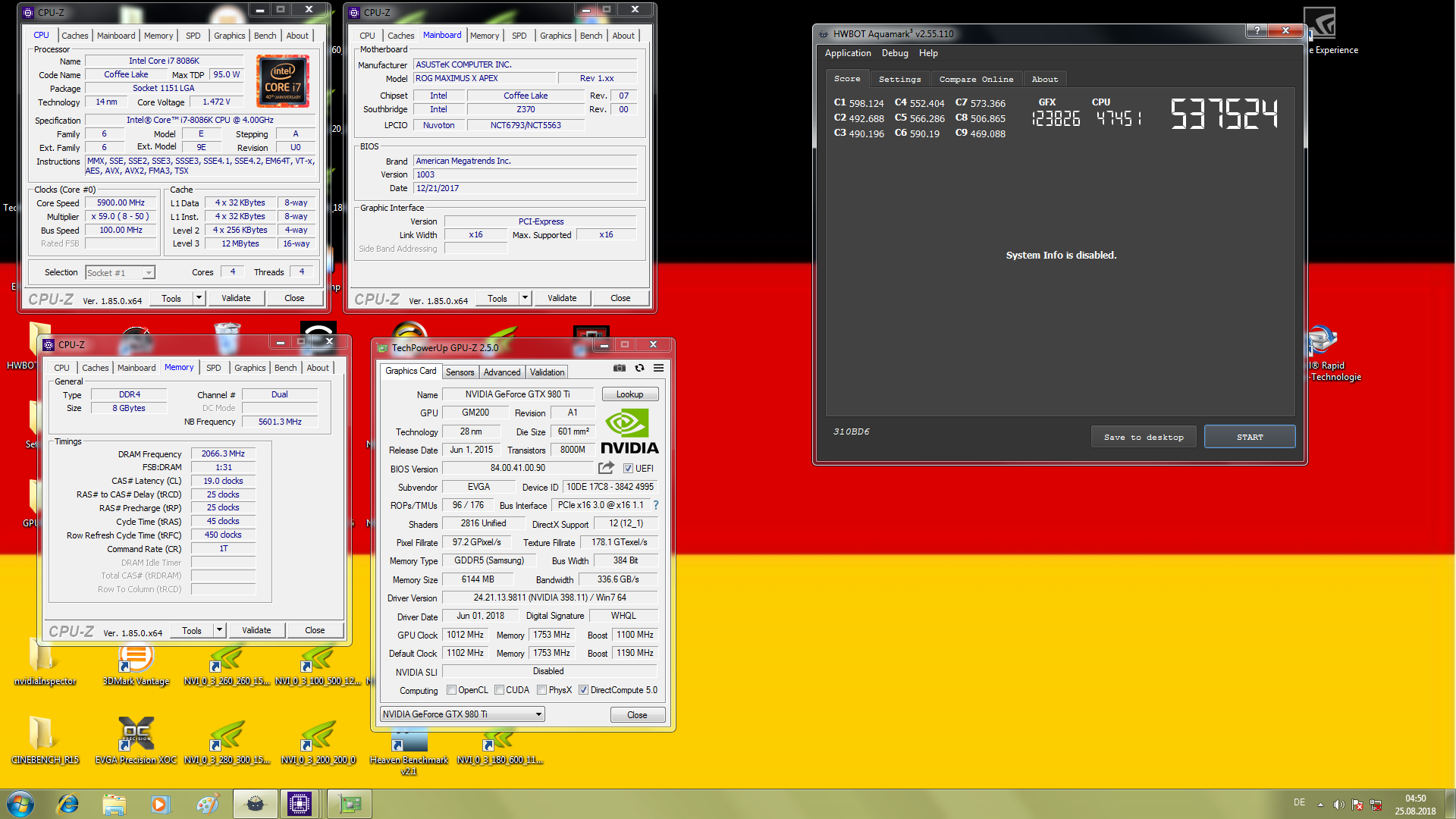
Task: Click the GPU-Z refresh icon
Action: (x=639, y=368)
